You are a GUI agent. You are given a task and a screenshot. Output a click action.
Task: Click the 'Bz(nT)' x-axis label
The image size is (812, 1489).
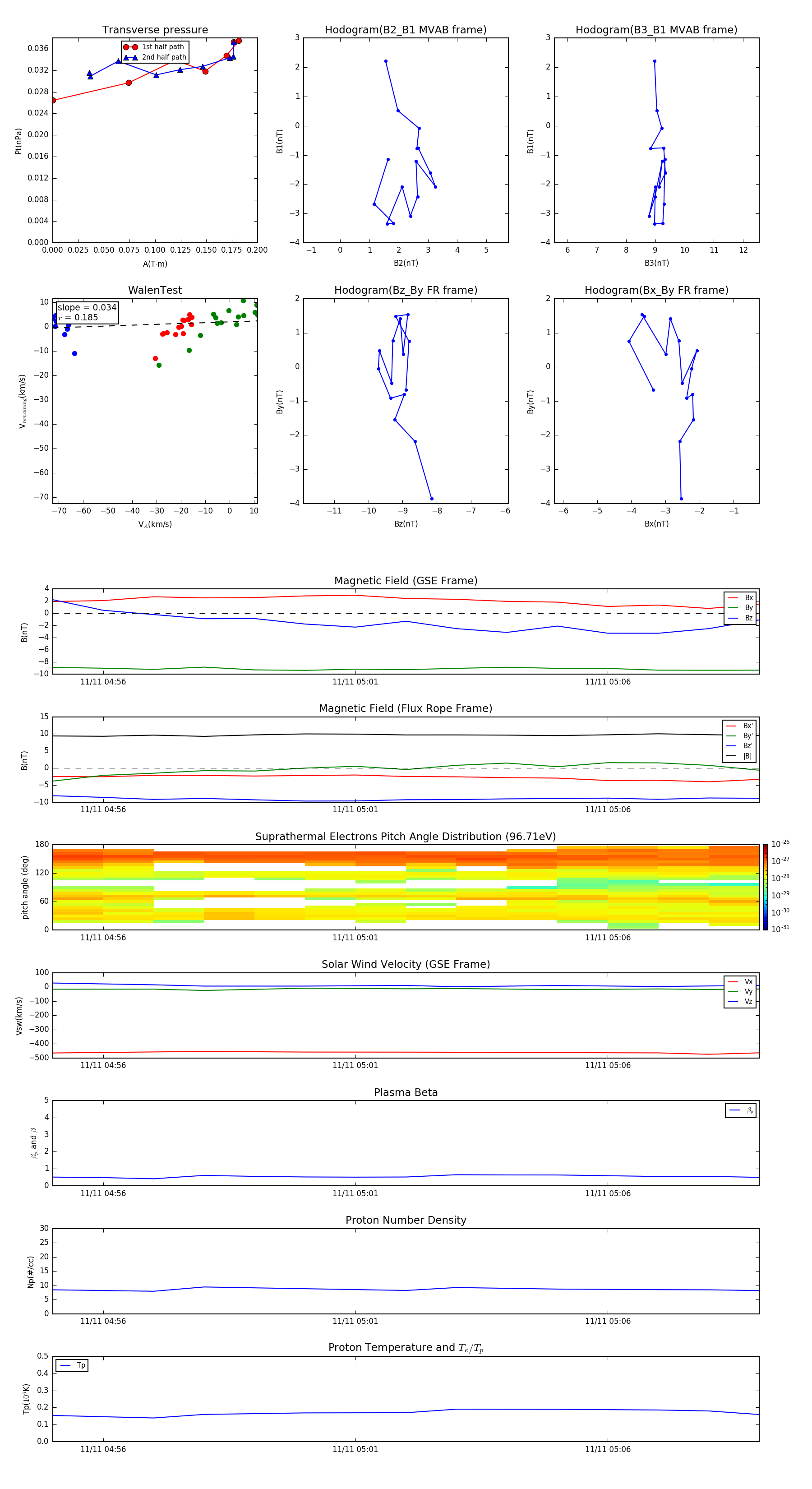406,524
